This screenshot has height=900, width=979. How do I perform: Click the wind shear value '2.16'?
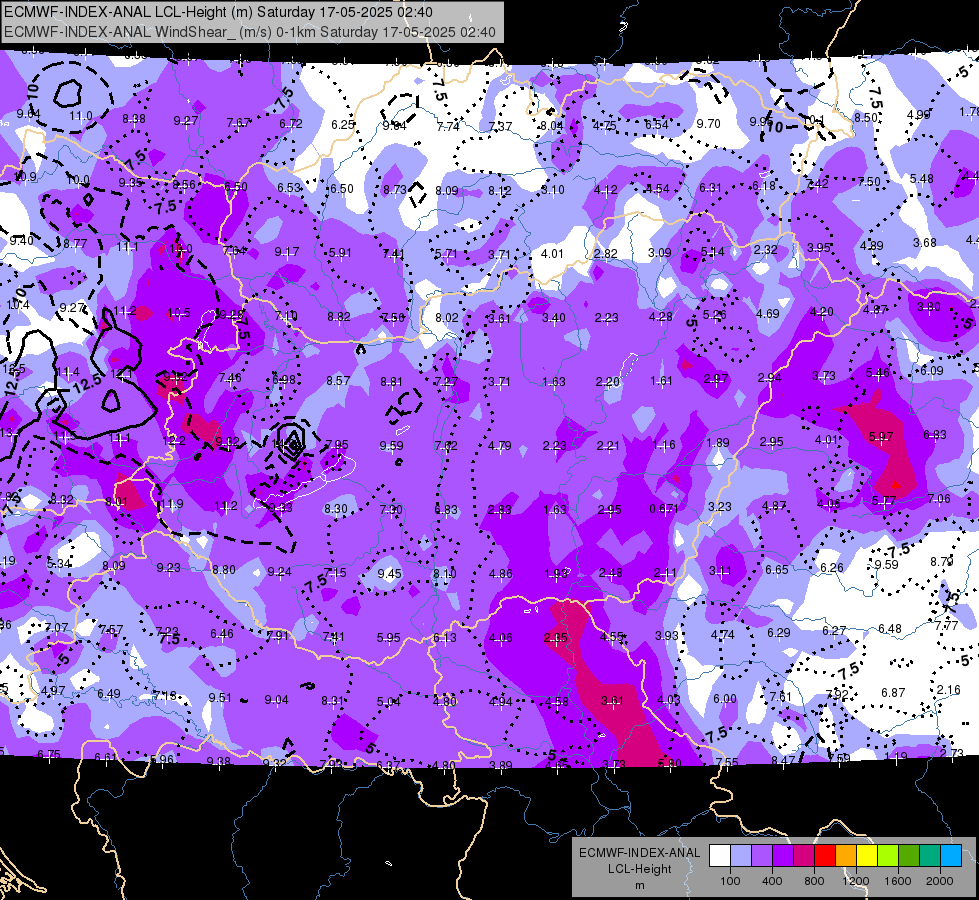click(948, 690)
